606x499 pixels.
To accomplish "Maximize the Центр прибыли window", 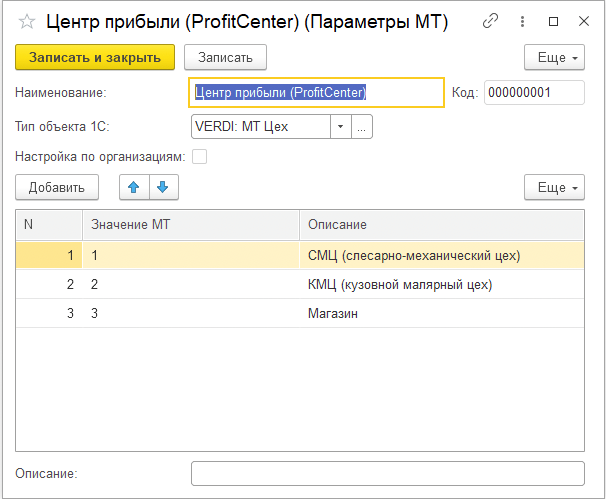I will 553,21.
